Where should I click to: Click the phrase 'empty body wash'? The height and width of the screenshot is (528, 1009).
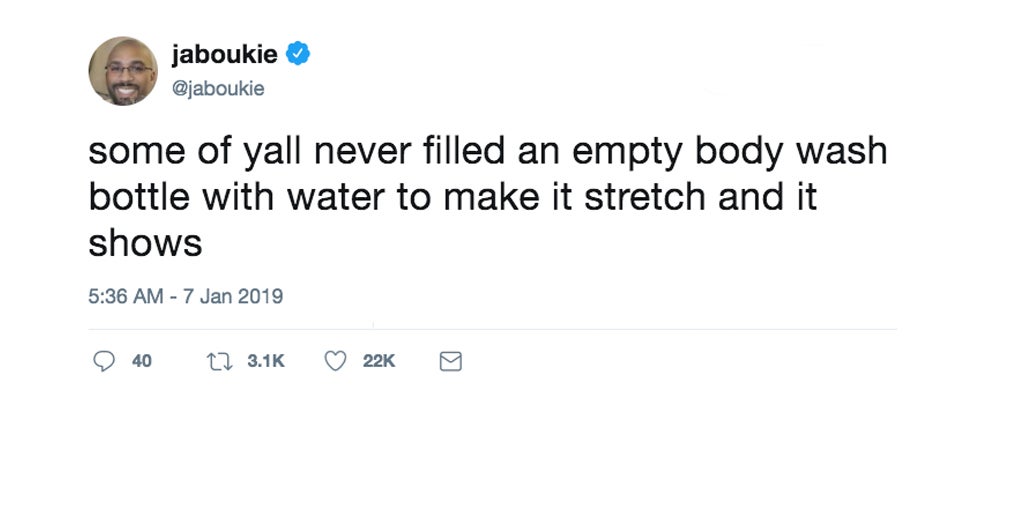(x=730, y=152)
